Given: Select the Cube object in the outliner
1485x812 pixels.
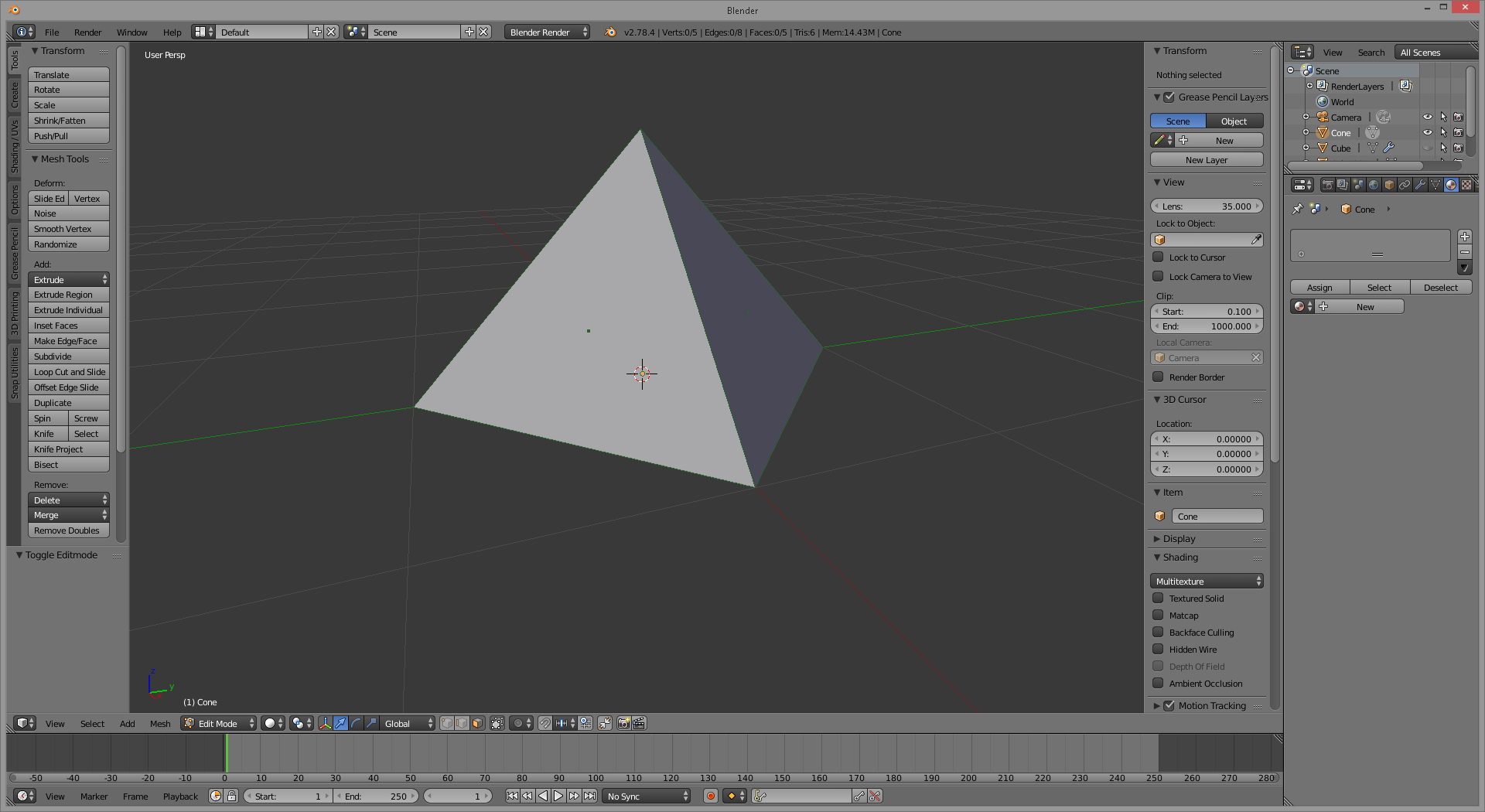Looking at the screenshot, I should tap(1340, 148).
